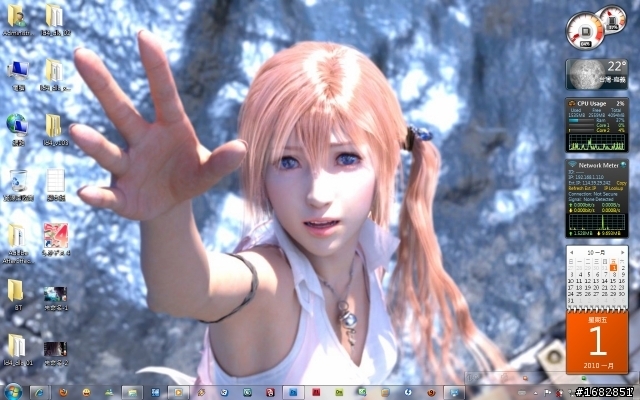
Task: Click the large CPU meter gauge gadget
Action: pos(585,31)
